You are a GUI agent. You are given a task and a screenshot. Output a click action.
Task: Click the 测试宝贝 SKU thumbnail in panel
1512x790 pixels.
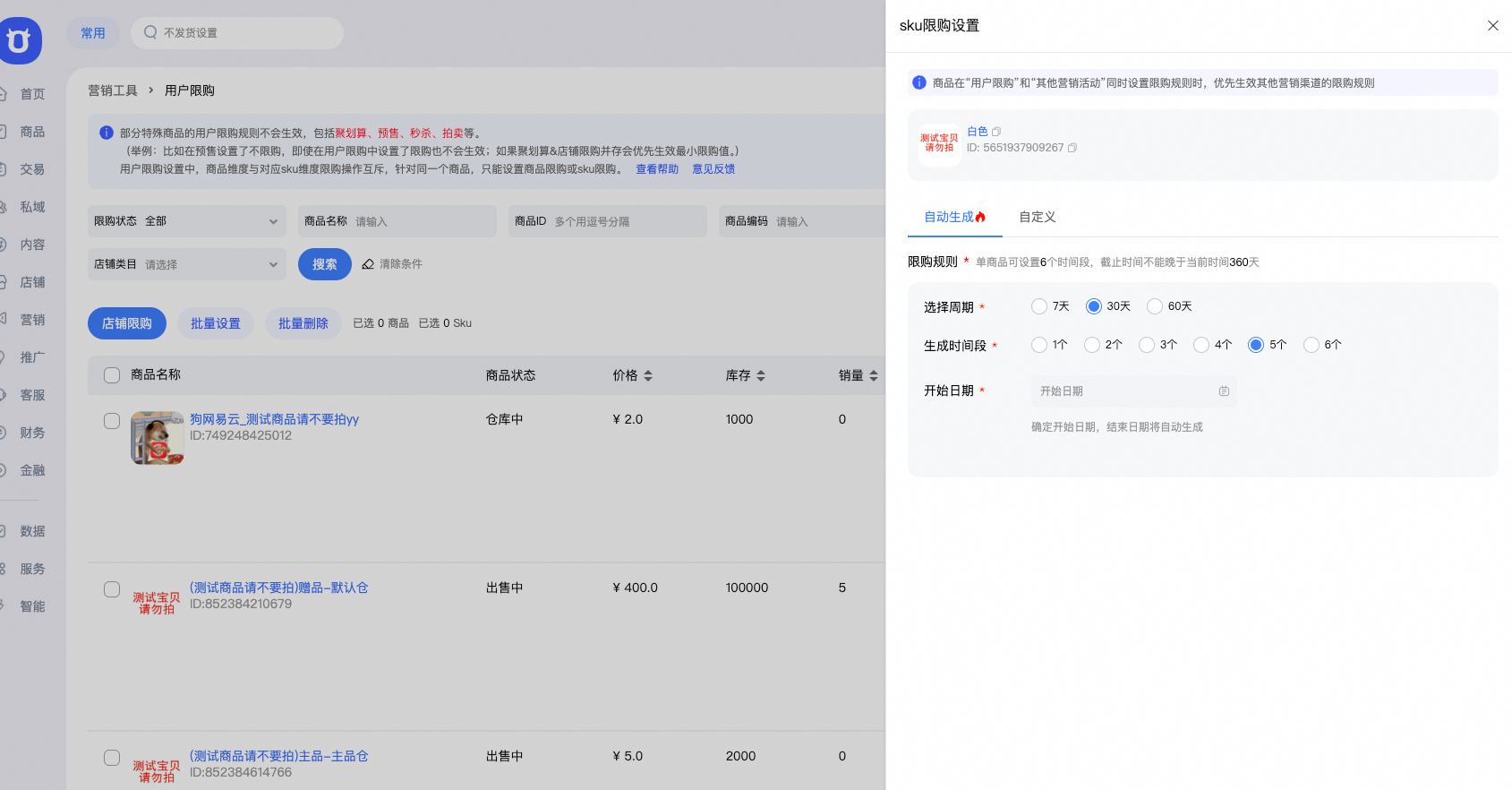939,144
